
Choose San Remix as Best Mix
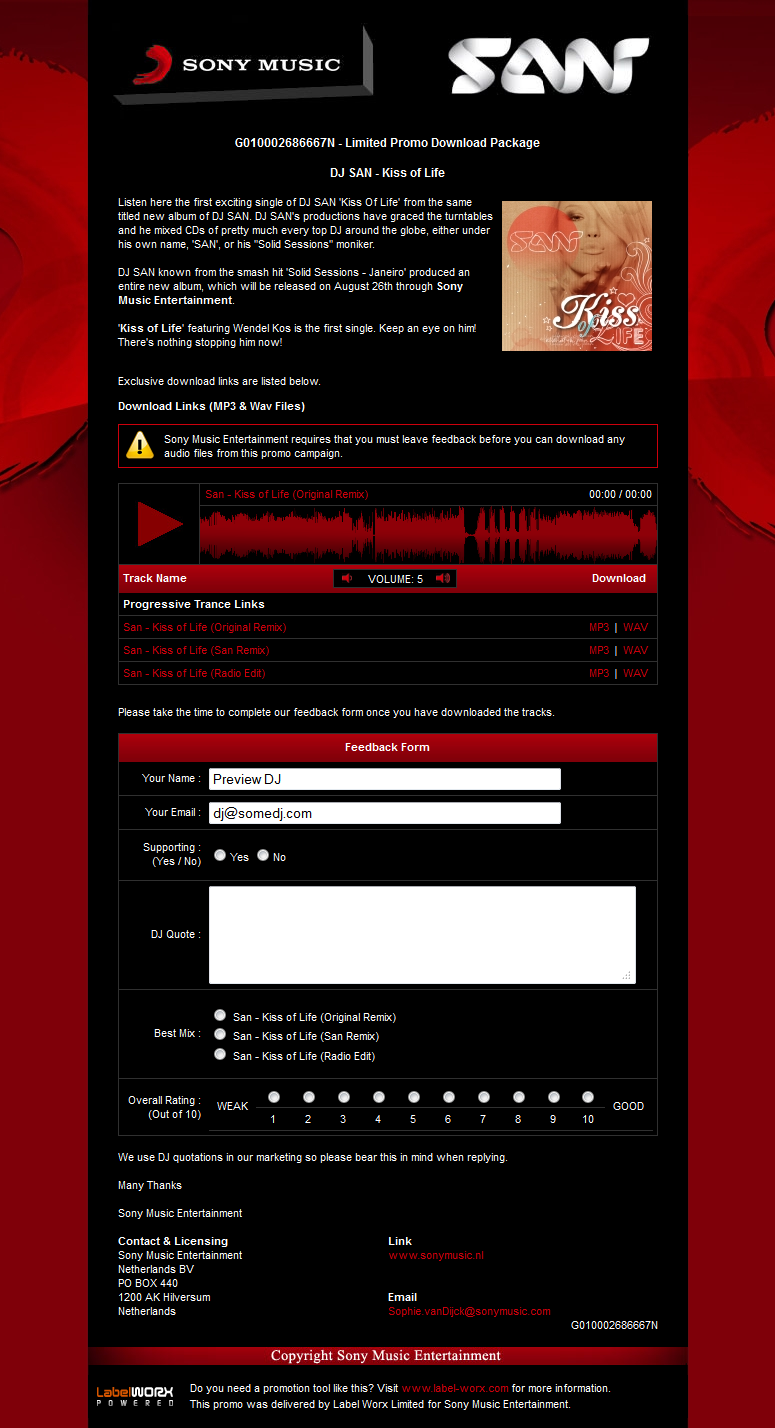coord(220,1035)
